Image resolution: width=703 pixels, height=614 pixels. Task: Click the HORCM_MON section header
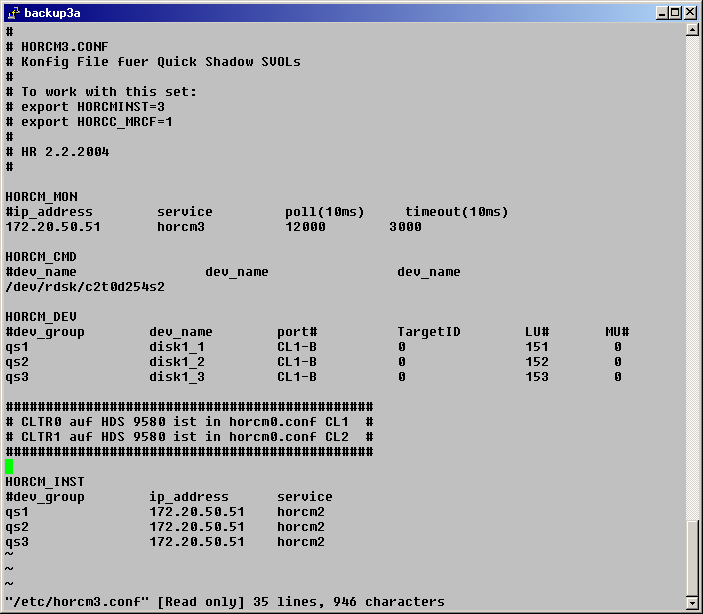[41, 197]
